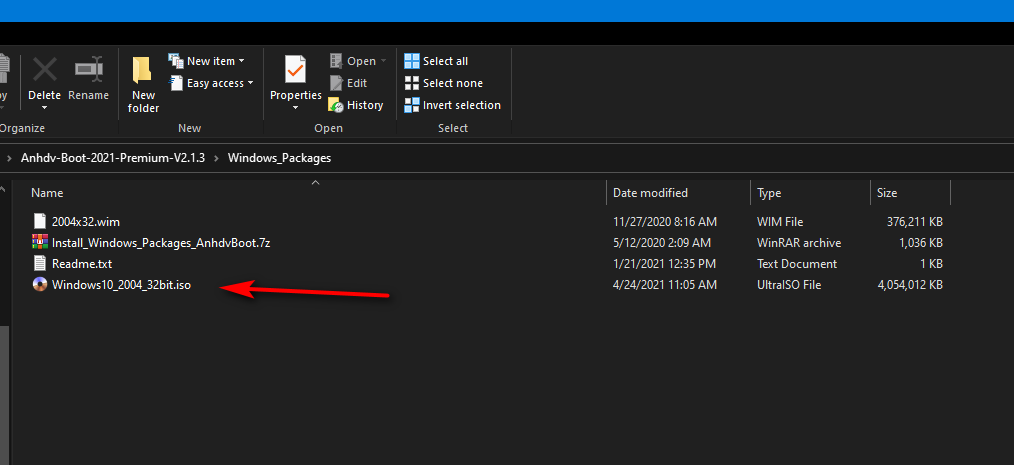Screen dimensions: 1014x465
Task: Create a New folder
Action: (x=143, y=85)
